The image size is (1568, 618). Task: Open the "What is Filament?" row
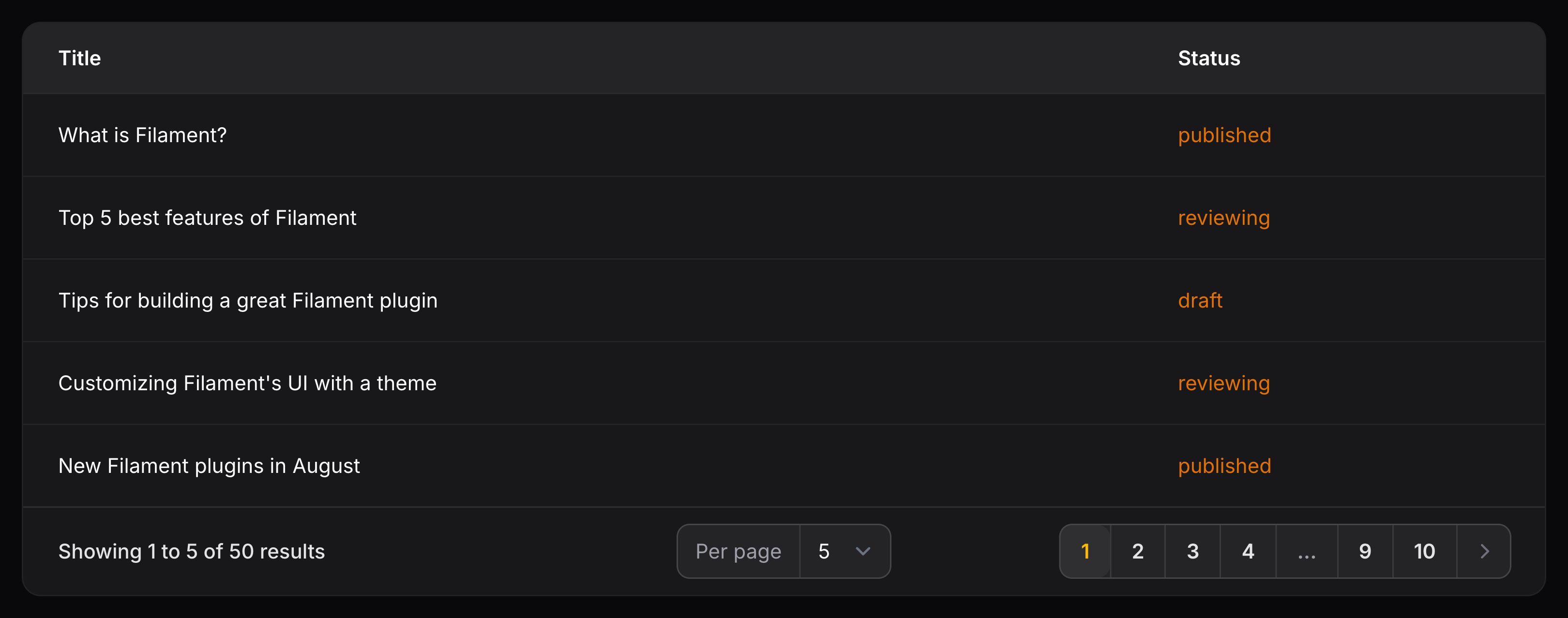[142, 135]
